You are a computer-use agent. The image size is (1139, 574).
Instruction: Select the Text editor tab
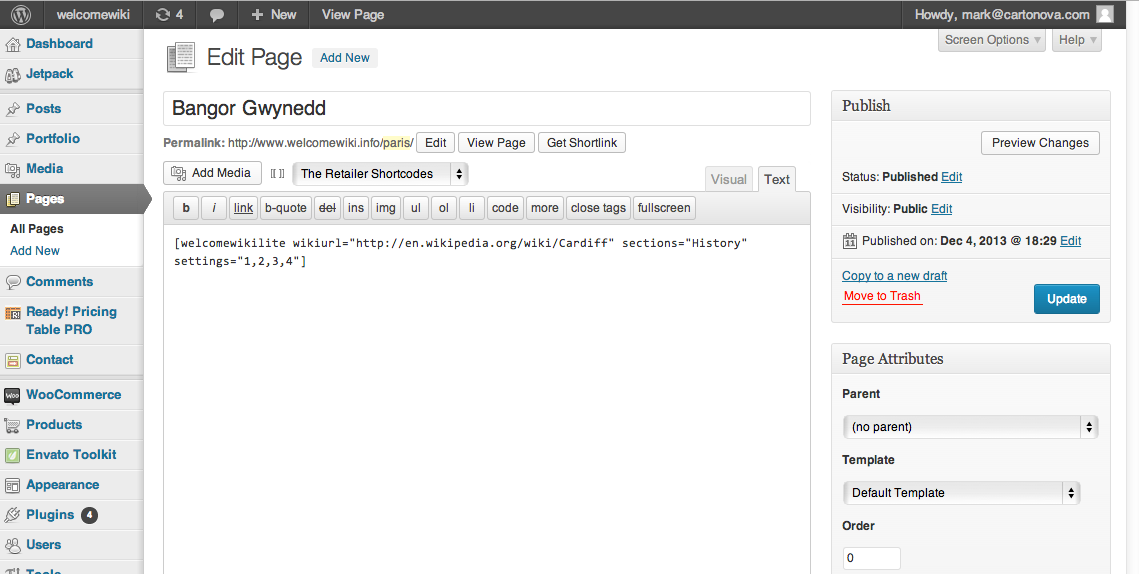pyautogui.click(x=777, y=179)
